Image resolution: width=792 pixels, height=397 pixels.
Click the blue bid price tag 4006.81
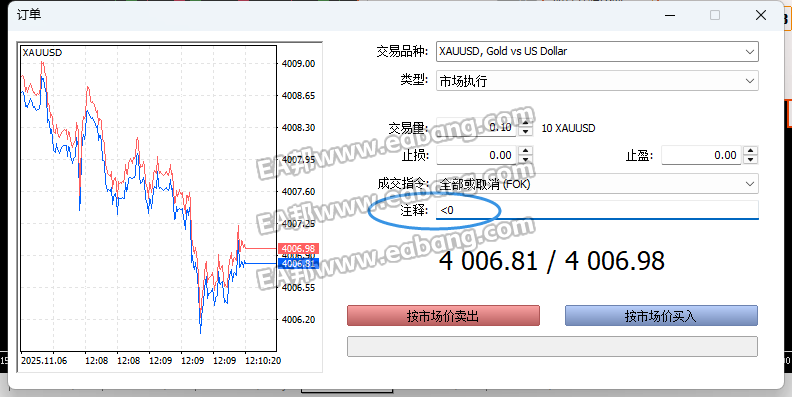point(298,263)
